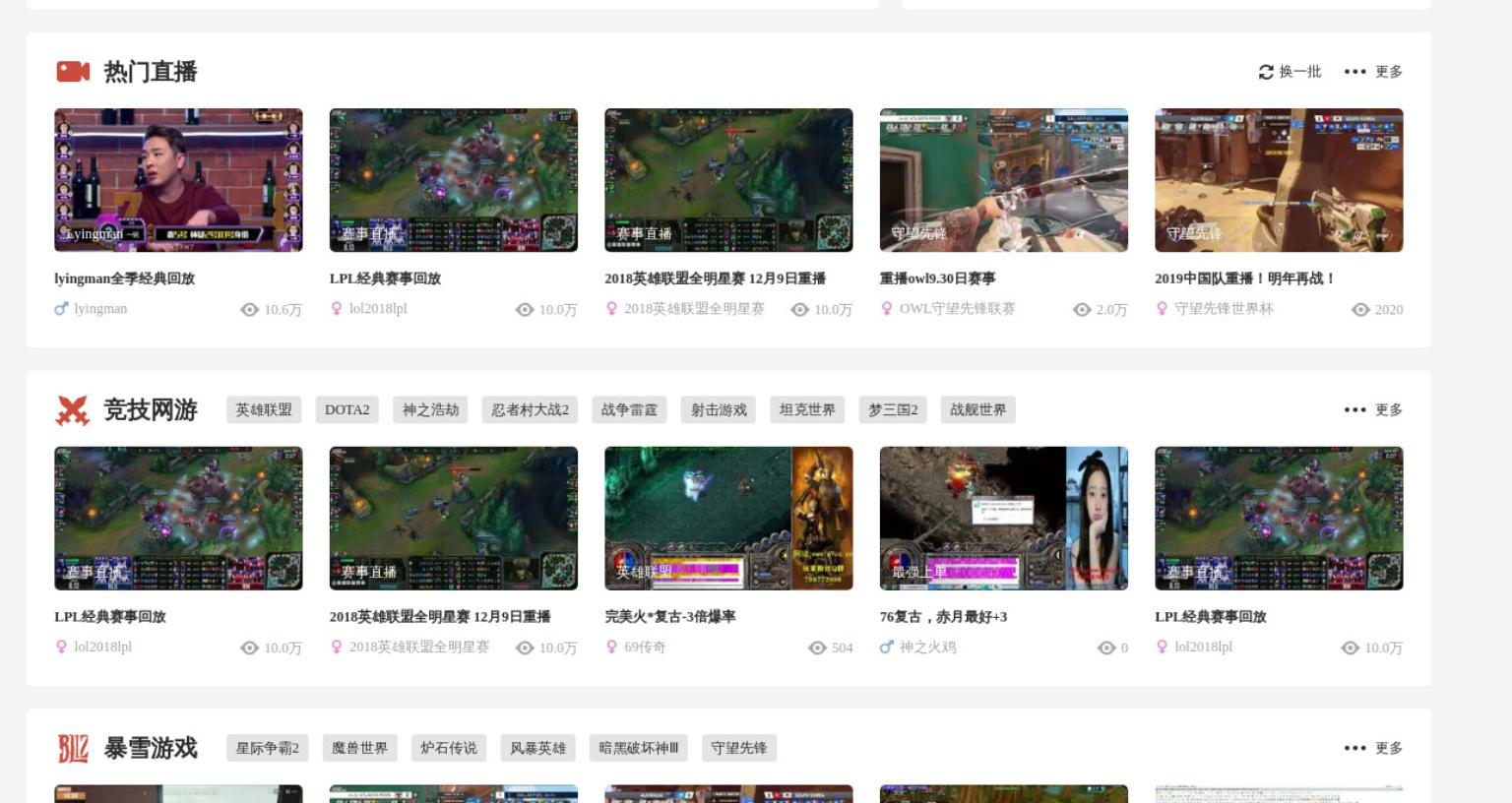The width and height of the screenshot is (1512, 803).
Task: Click the title lyingman全季经典回放
Action: click(125, 278)
